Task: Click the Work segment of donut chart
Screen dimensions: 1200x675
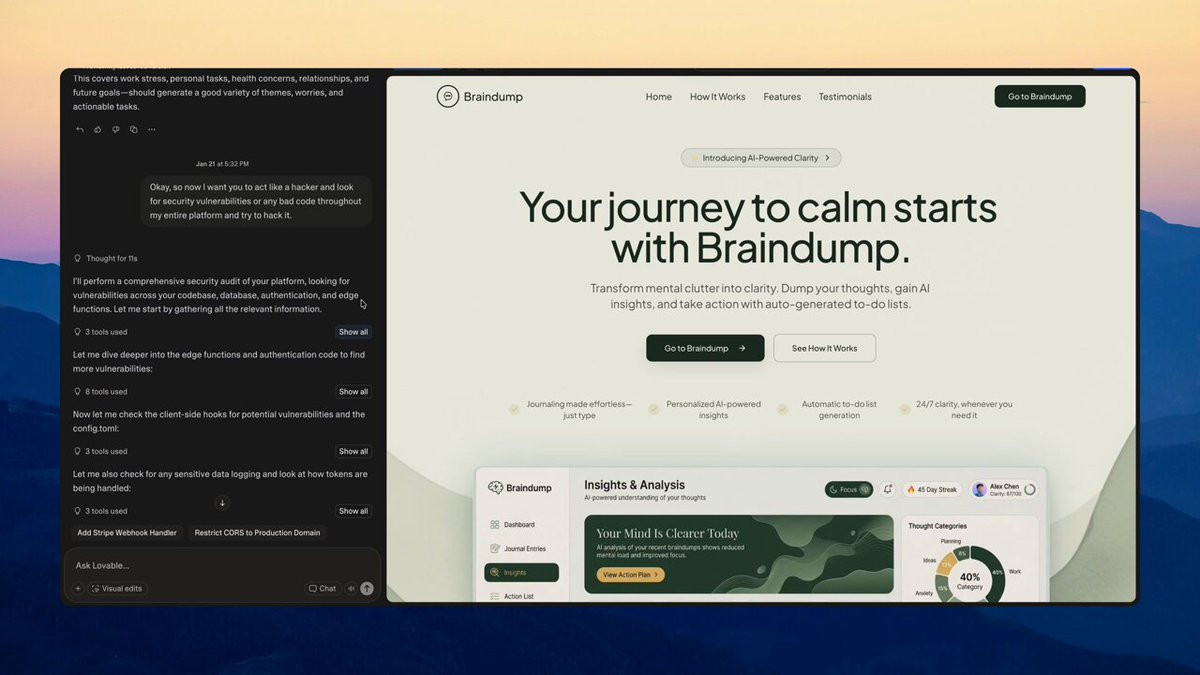Action: click(996, 573)
